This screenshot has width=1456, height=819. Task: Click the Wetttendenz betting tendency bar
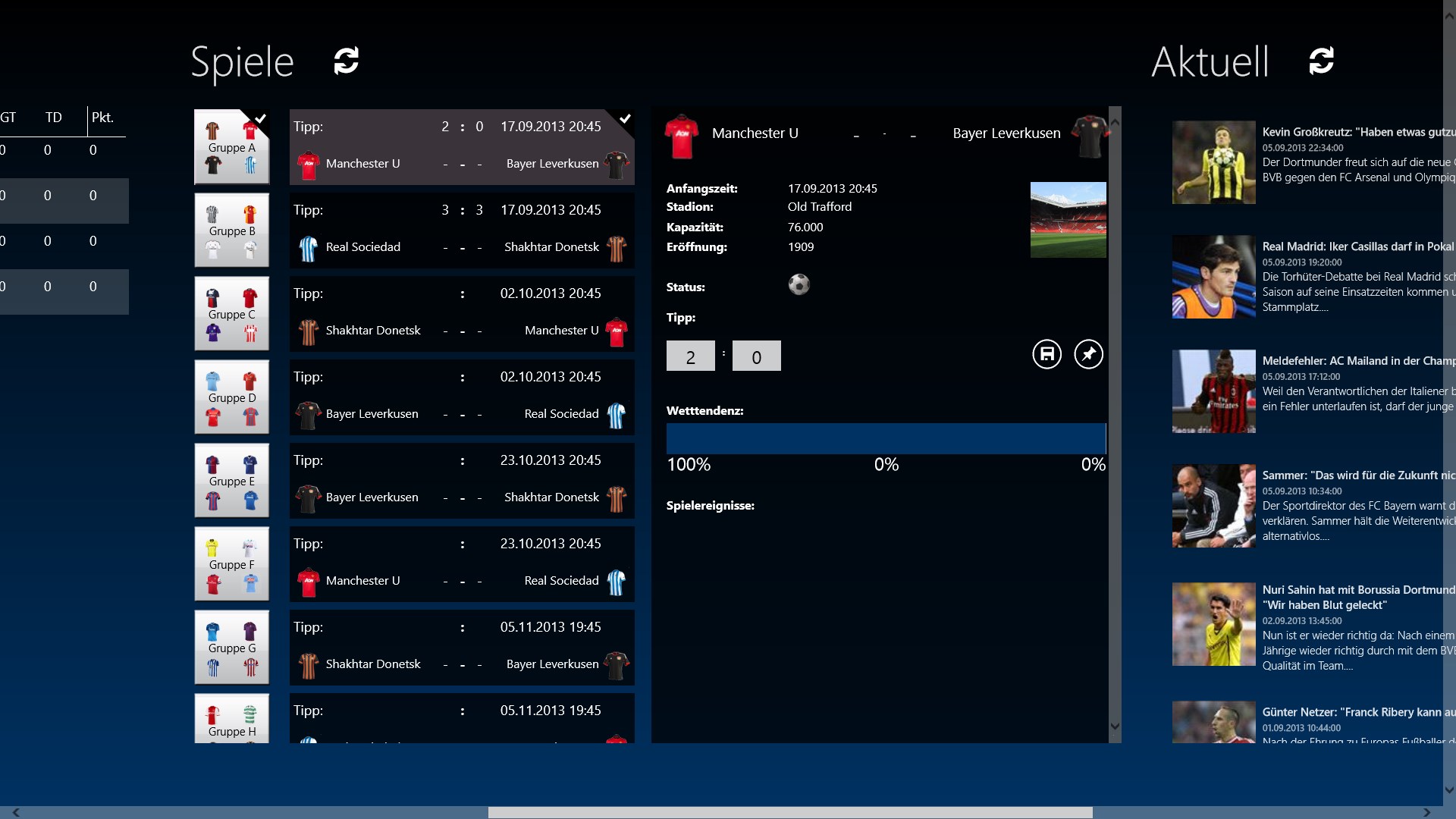click(x=885, y=438)
